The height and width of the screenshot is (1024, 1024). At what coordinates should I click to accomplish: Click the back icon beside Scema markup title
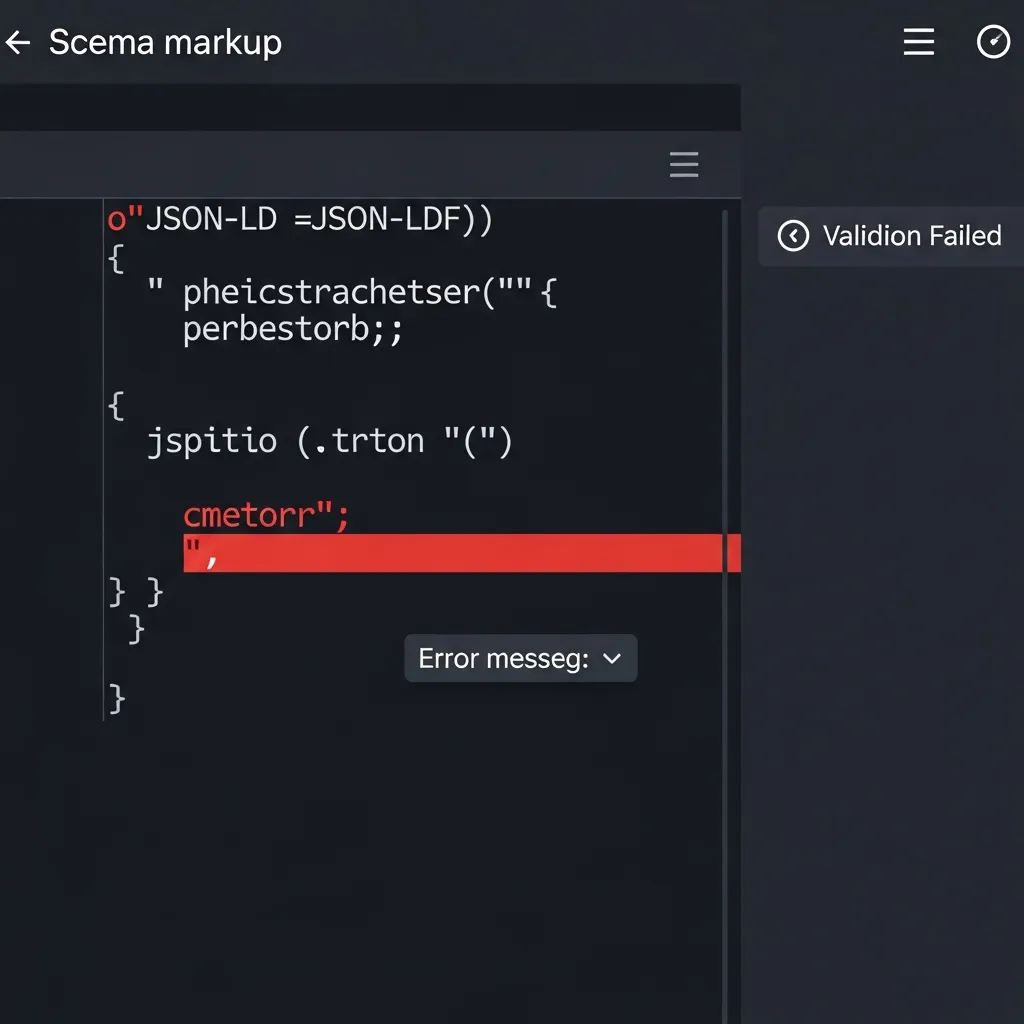tap(18, 42)
